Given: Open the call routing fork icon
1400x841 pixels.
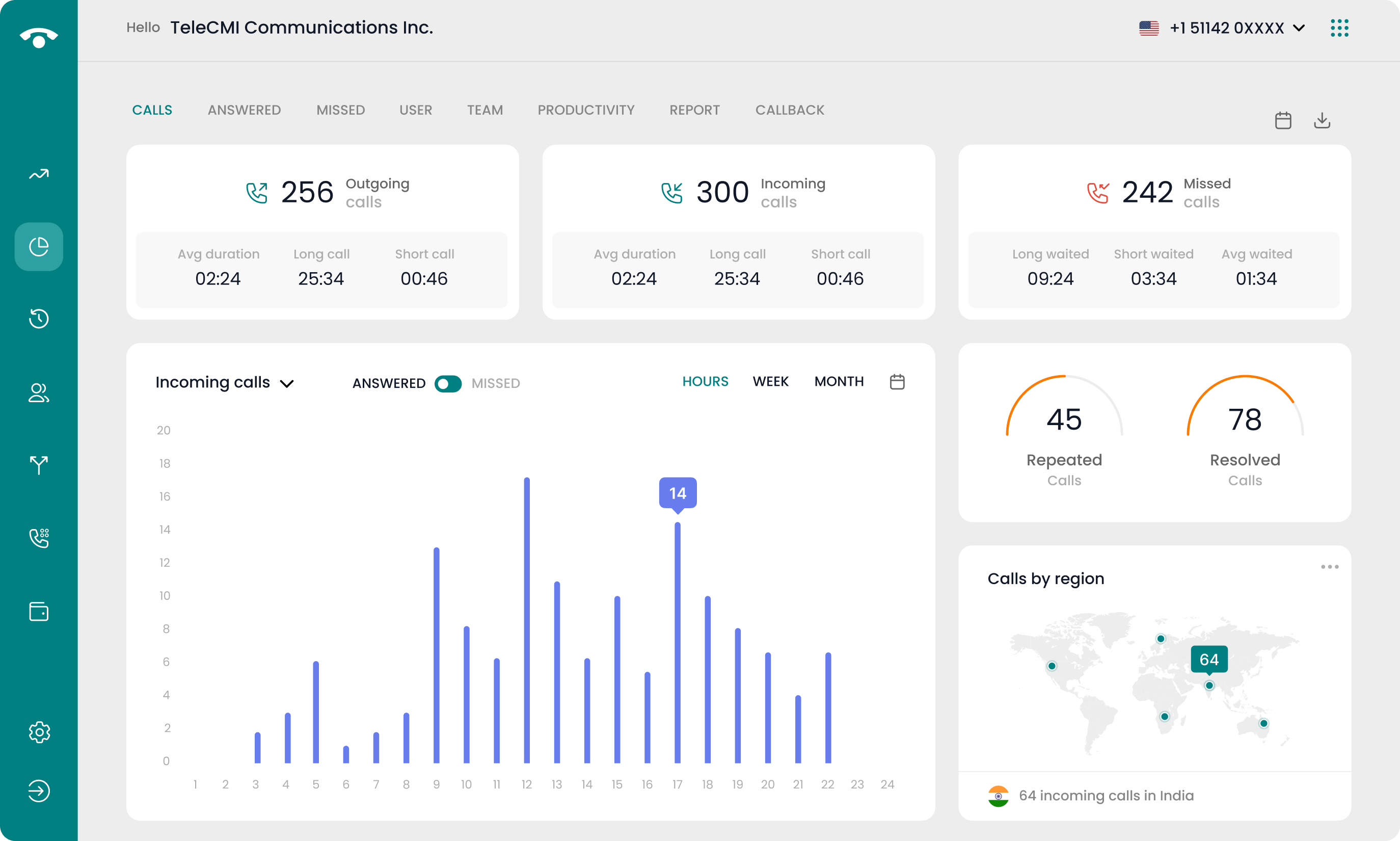Looking at the screenshot, I should pyautogui.click(x=39, y=465).
